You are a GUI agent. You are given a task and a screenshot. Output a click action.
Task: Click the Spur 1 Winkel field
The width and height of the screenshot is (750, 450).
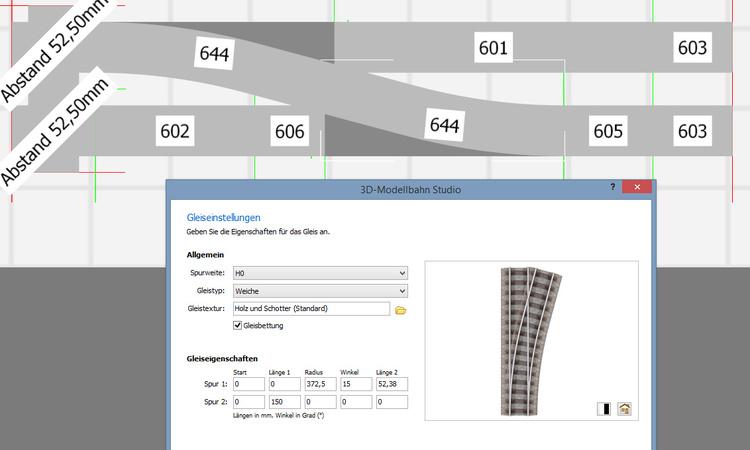tap(356, 384)
